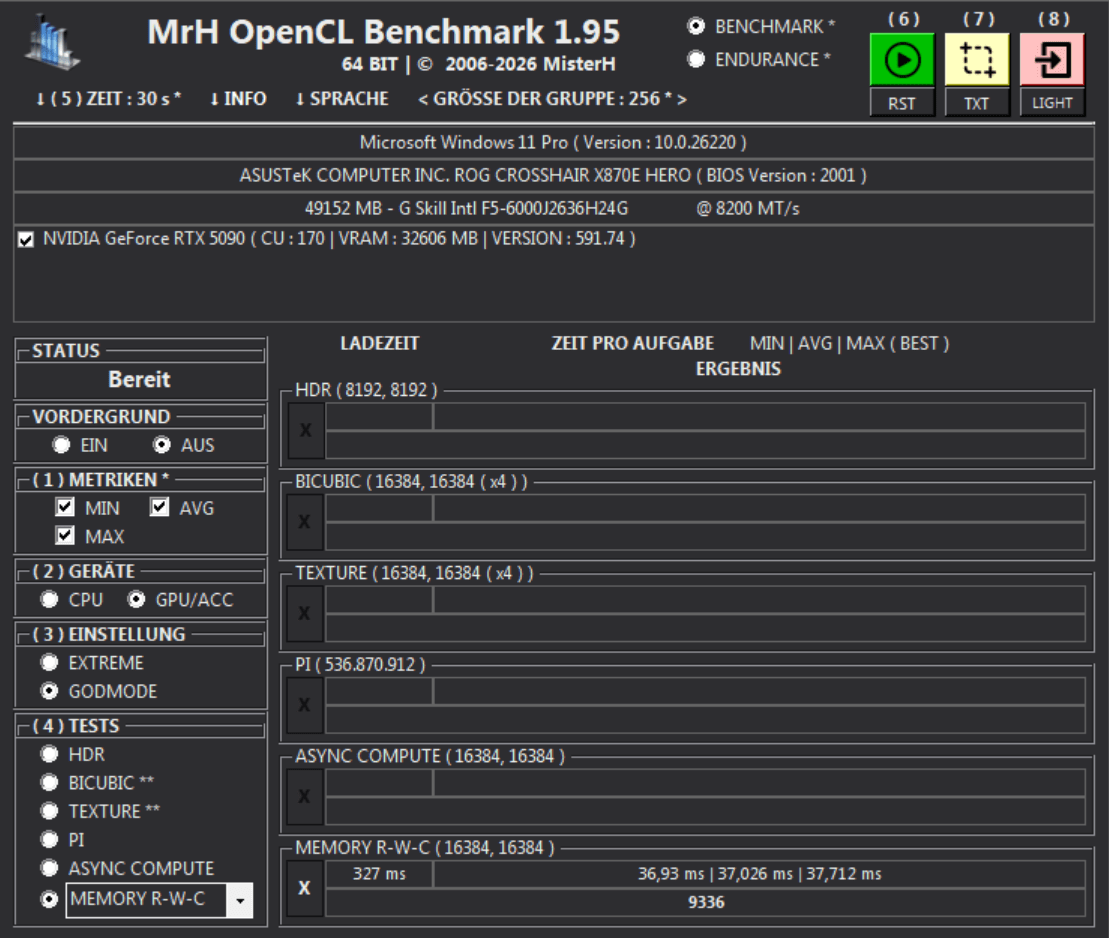1109x938 pixels.
Task: Click the 9336 result score
Action: coord(706,903)
